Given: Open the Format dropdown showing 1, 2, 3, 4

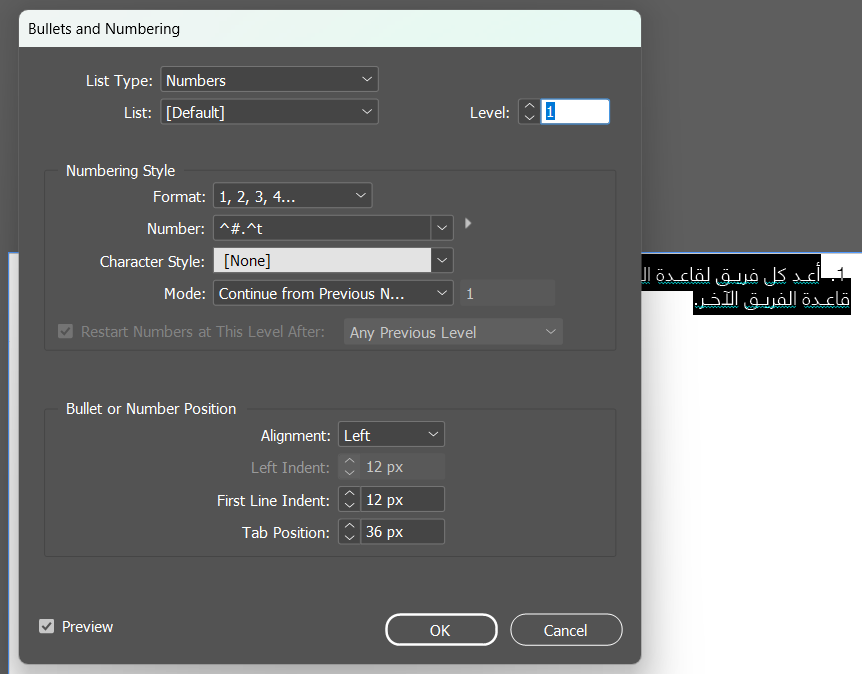Looking at the screenshot, I should point(292,196).
